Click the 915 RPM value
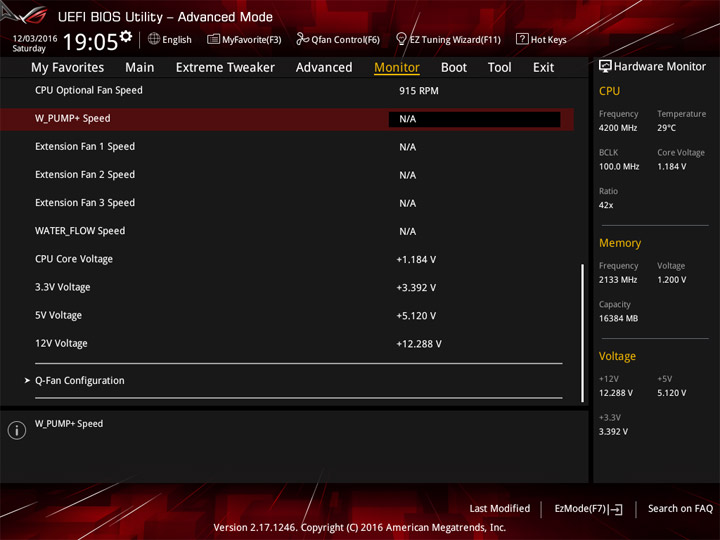This screenshot has height=540, width=720. (x=418, y=91)
